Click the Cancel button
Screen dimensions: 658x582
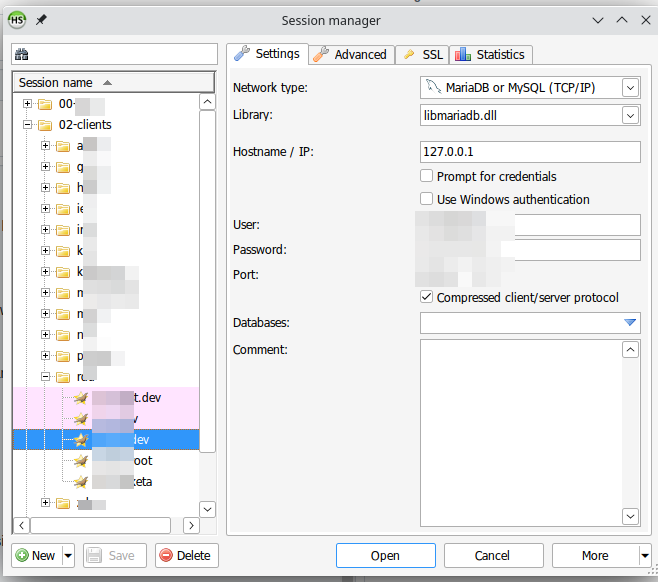(x=494, y=556)
